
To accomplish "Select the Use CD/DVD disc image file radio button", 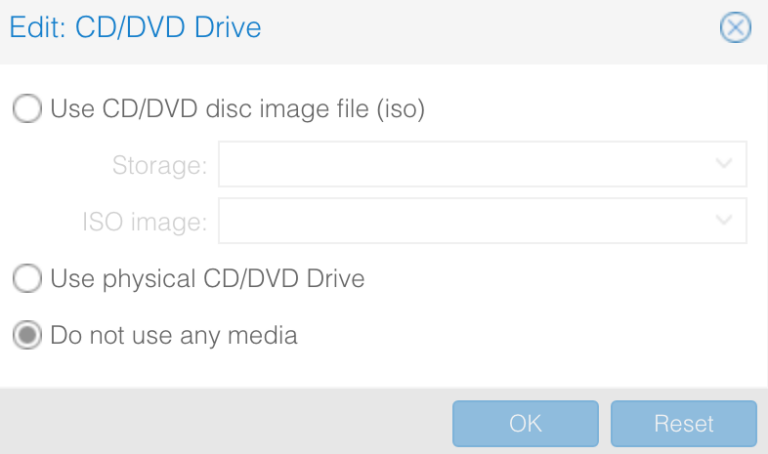I will click(x=28, y=108).
